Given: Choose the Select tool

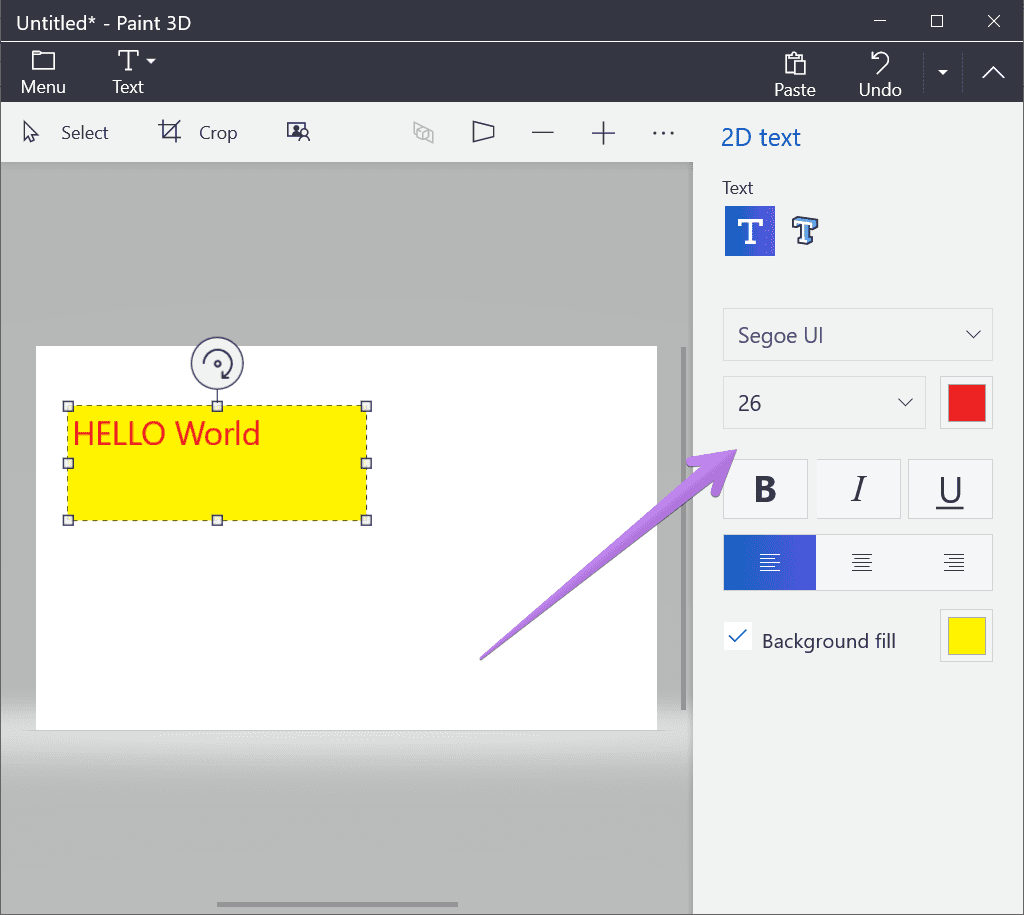Looking at the screenshot, I should point(65,133).
